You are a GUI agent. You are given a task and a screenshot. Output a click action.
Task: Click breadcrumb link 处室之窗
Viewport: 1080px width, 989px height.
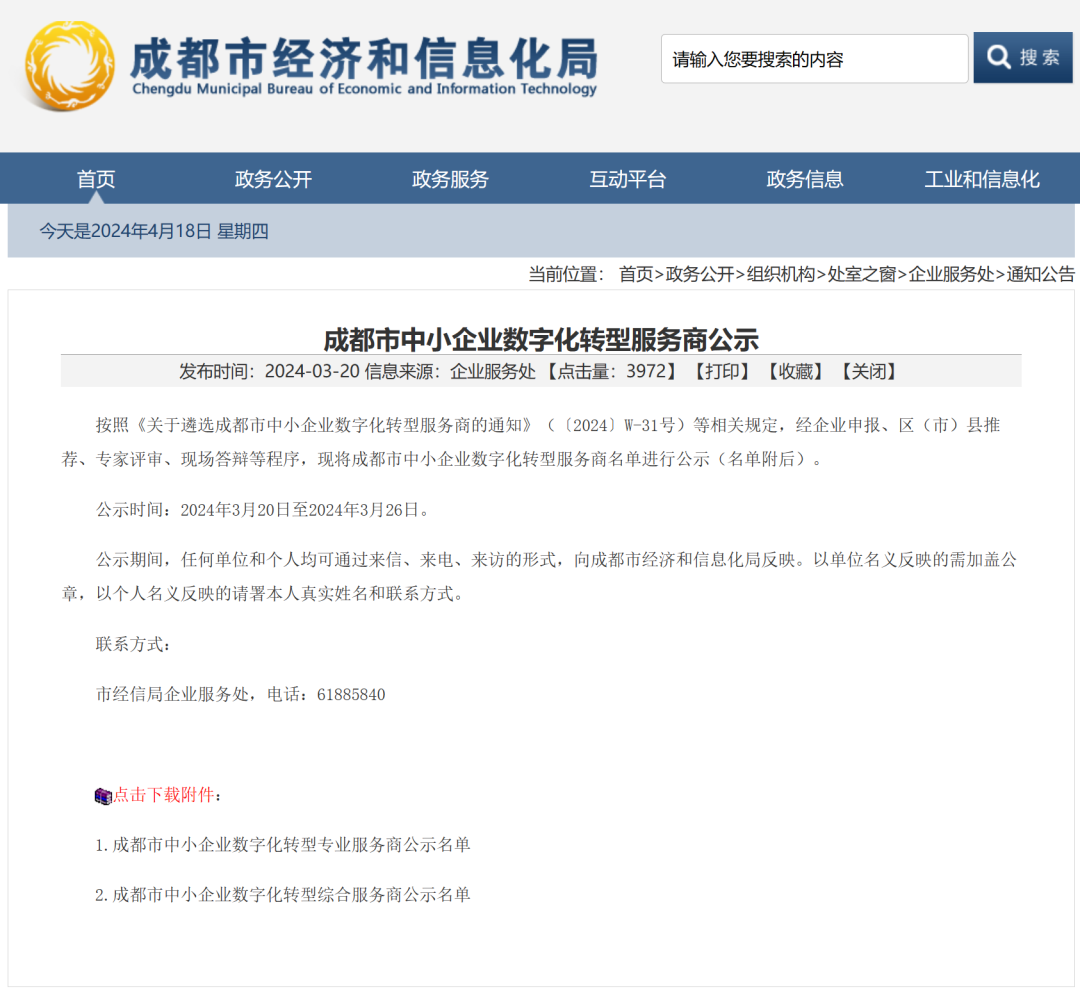[861, 274]
